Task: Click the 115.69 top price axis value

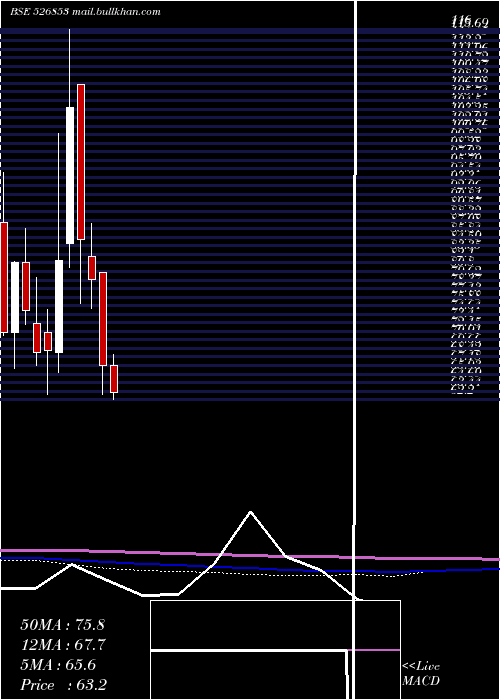Action: coord(469,21)
